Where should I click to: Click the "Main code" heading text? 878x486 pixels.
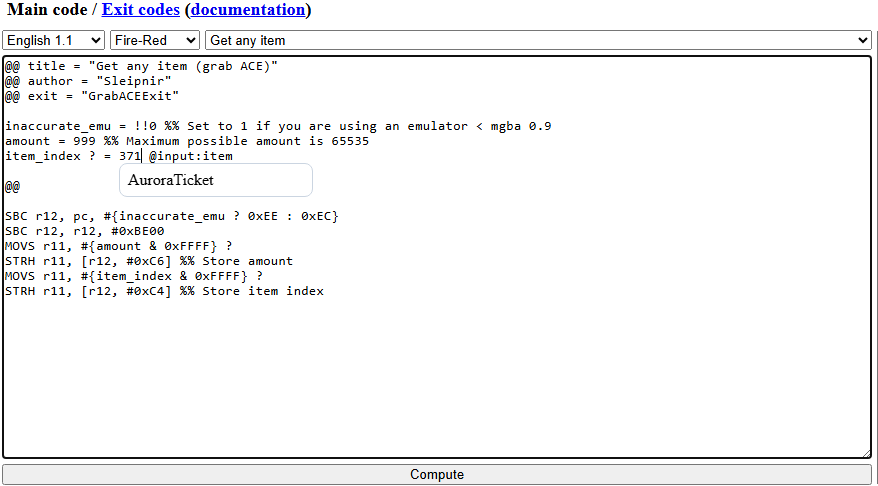point(48,10)
